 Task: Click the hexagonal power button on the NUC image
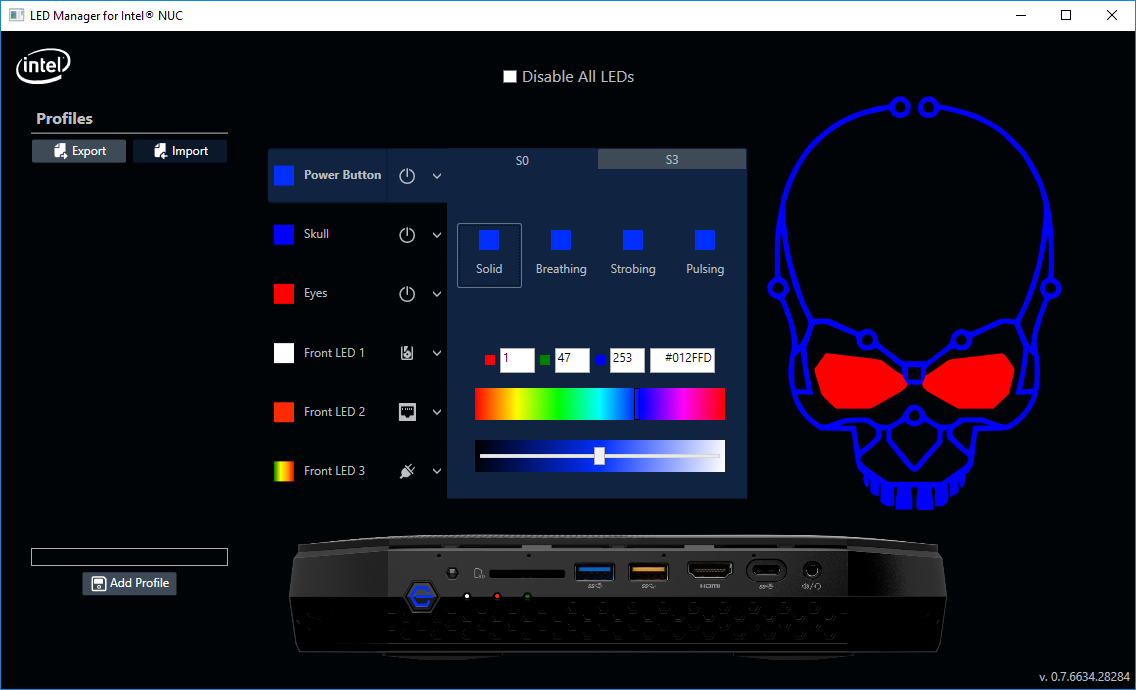[x=422, y=597]
